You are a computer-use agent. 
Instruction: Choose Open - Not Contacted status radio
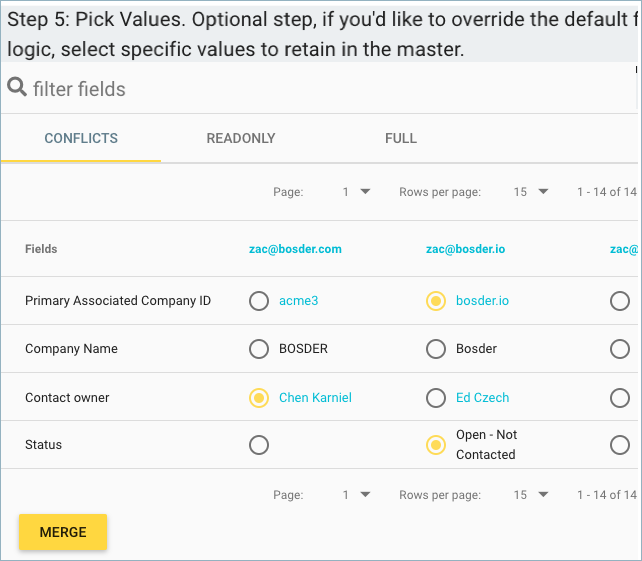coord(436,445)
